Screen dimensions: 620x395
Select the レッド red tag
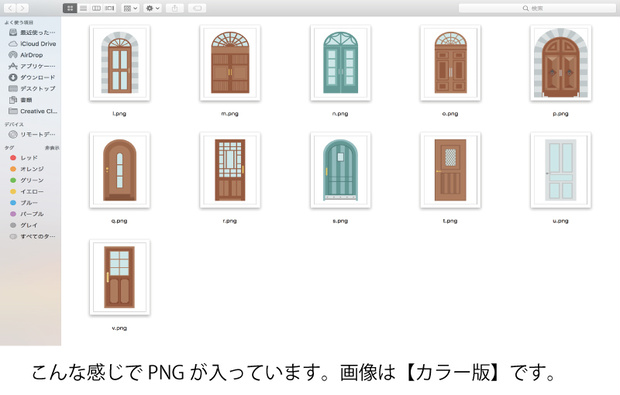pyautogui.click(x=24, y=158)
